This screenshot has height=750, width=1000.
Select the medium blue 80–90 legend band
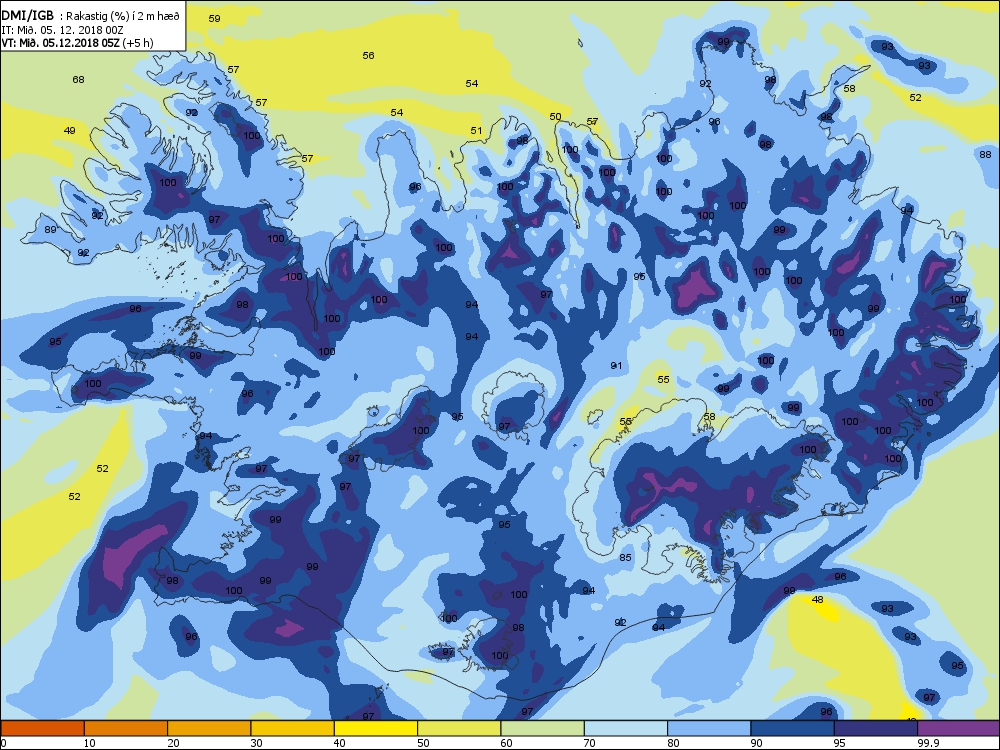pos(709,728)
